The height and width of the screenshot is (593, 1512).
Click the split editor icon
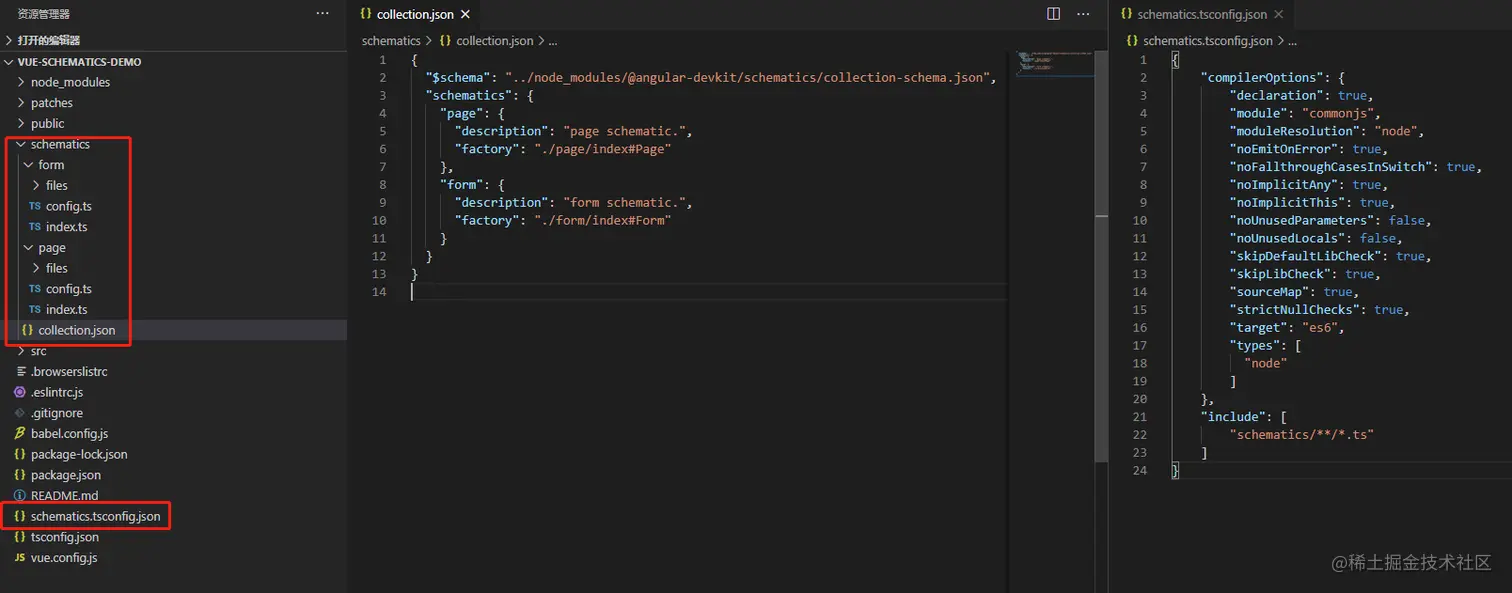point(1053,14)
